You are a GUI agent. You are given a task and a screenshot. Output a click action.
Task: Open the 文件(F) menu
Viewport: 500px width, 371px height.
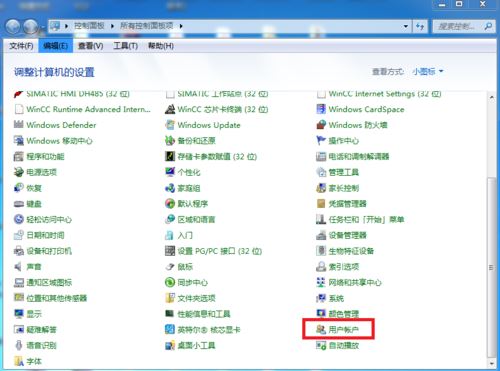point(21,46)
